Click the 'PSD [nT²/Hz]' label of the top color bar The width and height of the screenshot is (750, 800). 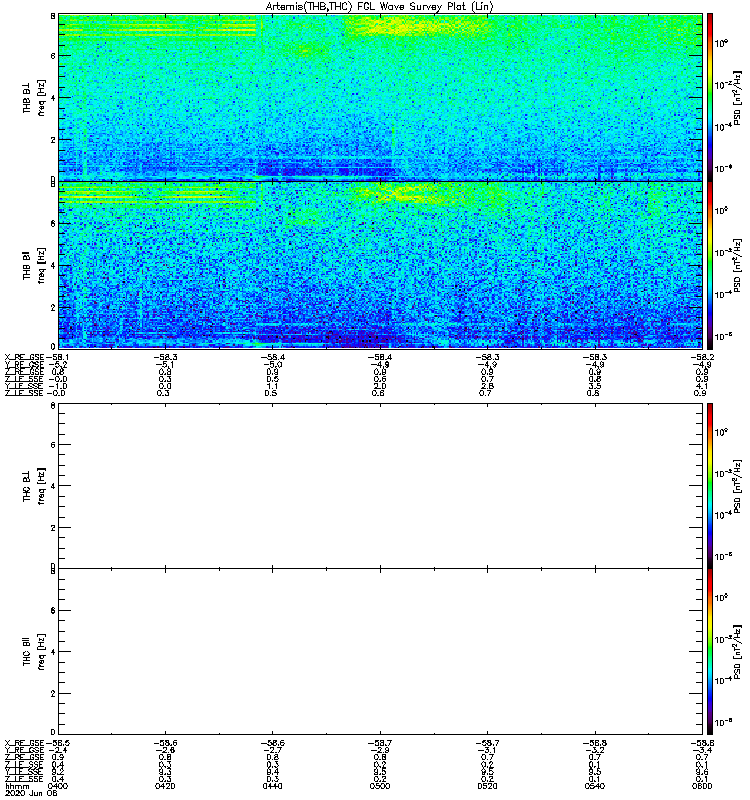[x=736, y=97]
